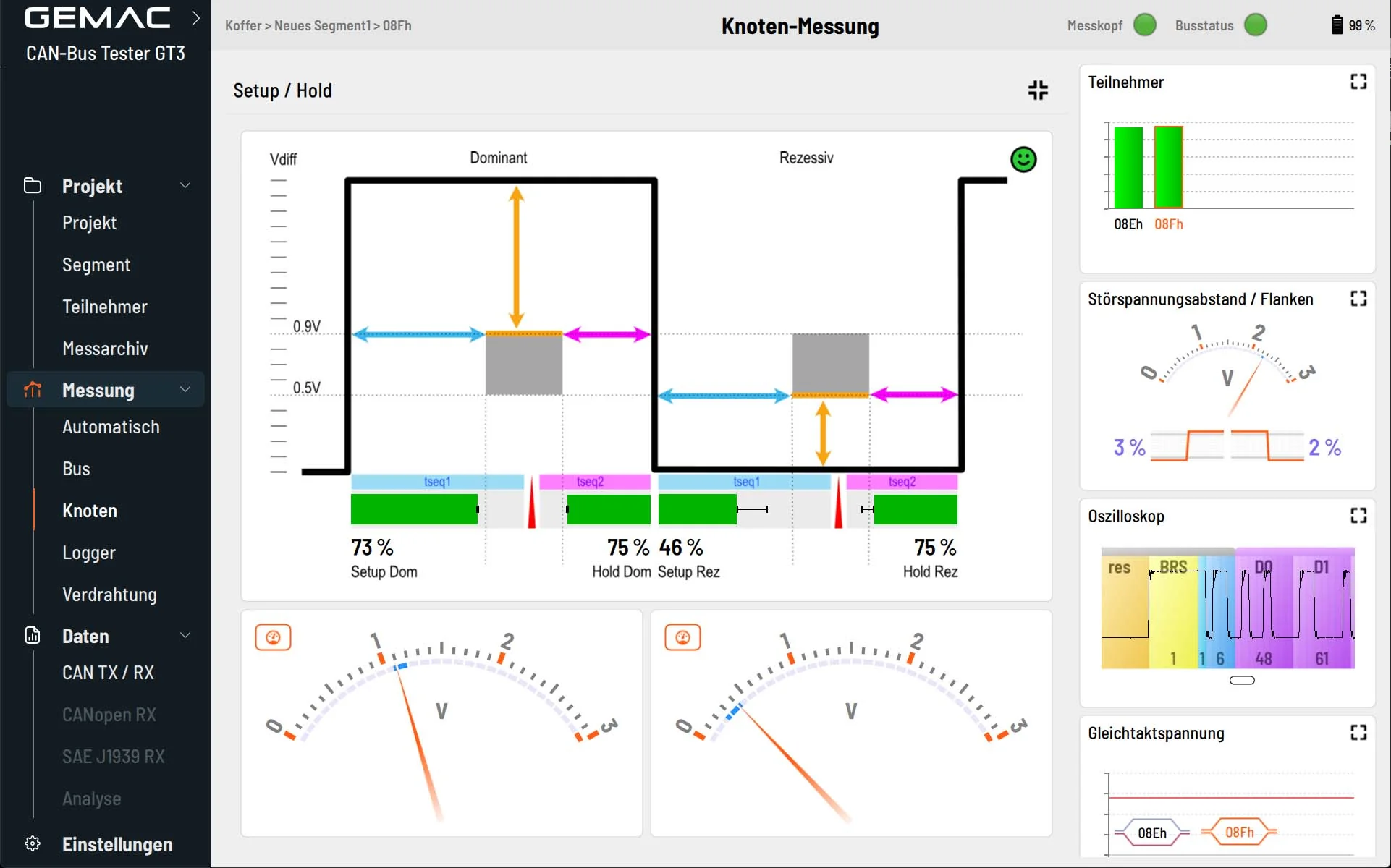Expand the Gleichtaktspannung panel

[1358, 733]
